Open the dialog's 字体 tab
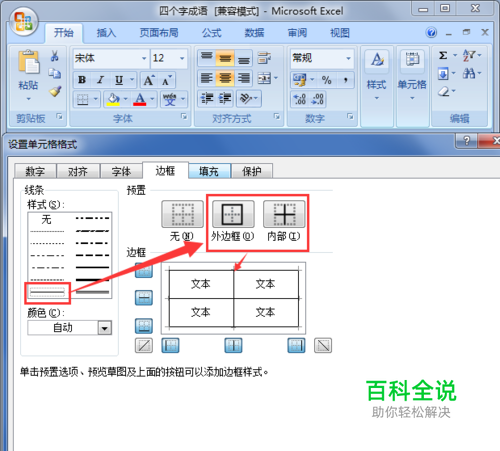 pos(121,171)
